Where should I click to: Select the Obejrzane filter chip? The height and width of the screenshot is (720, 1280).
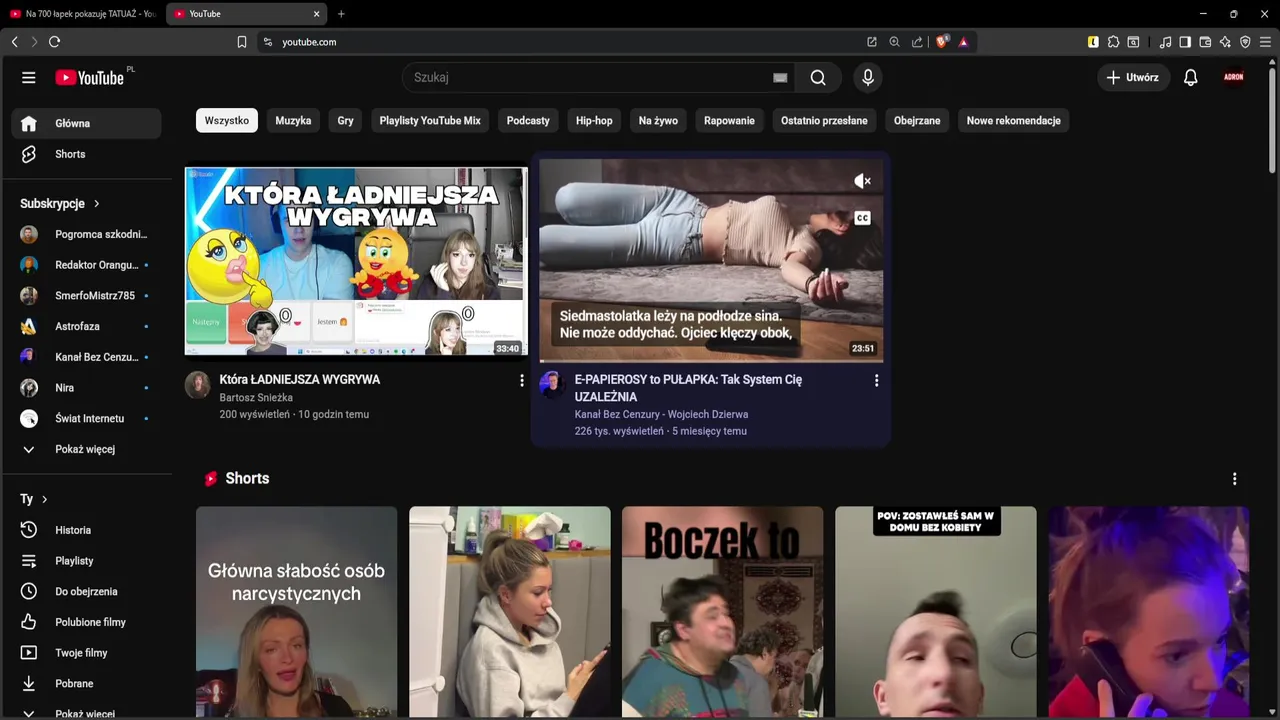pyautogui.click(x=917, y=121)
